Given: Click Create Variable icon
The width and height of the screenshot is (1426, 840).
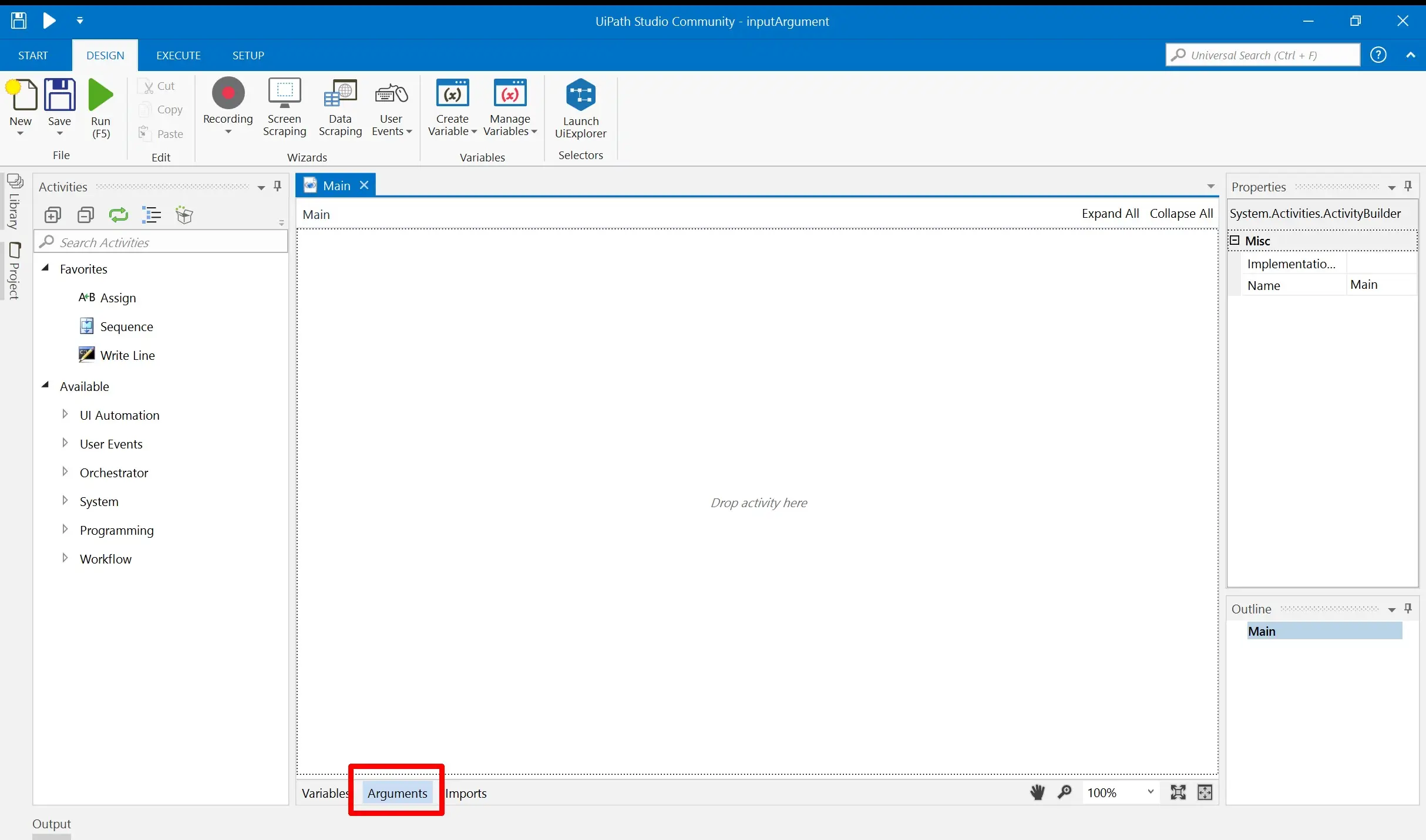Looking at the screenshot, I should pos(452,94).
